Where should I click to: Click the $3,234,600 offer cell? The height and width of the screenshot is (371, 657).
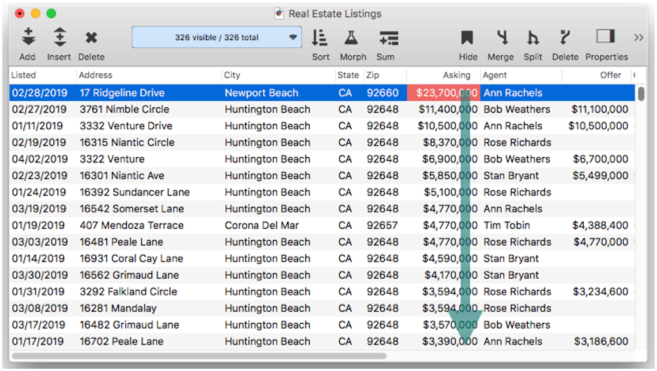pyautogui.click(x=600, y=292)
